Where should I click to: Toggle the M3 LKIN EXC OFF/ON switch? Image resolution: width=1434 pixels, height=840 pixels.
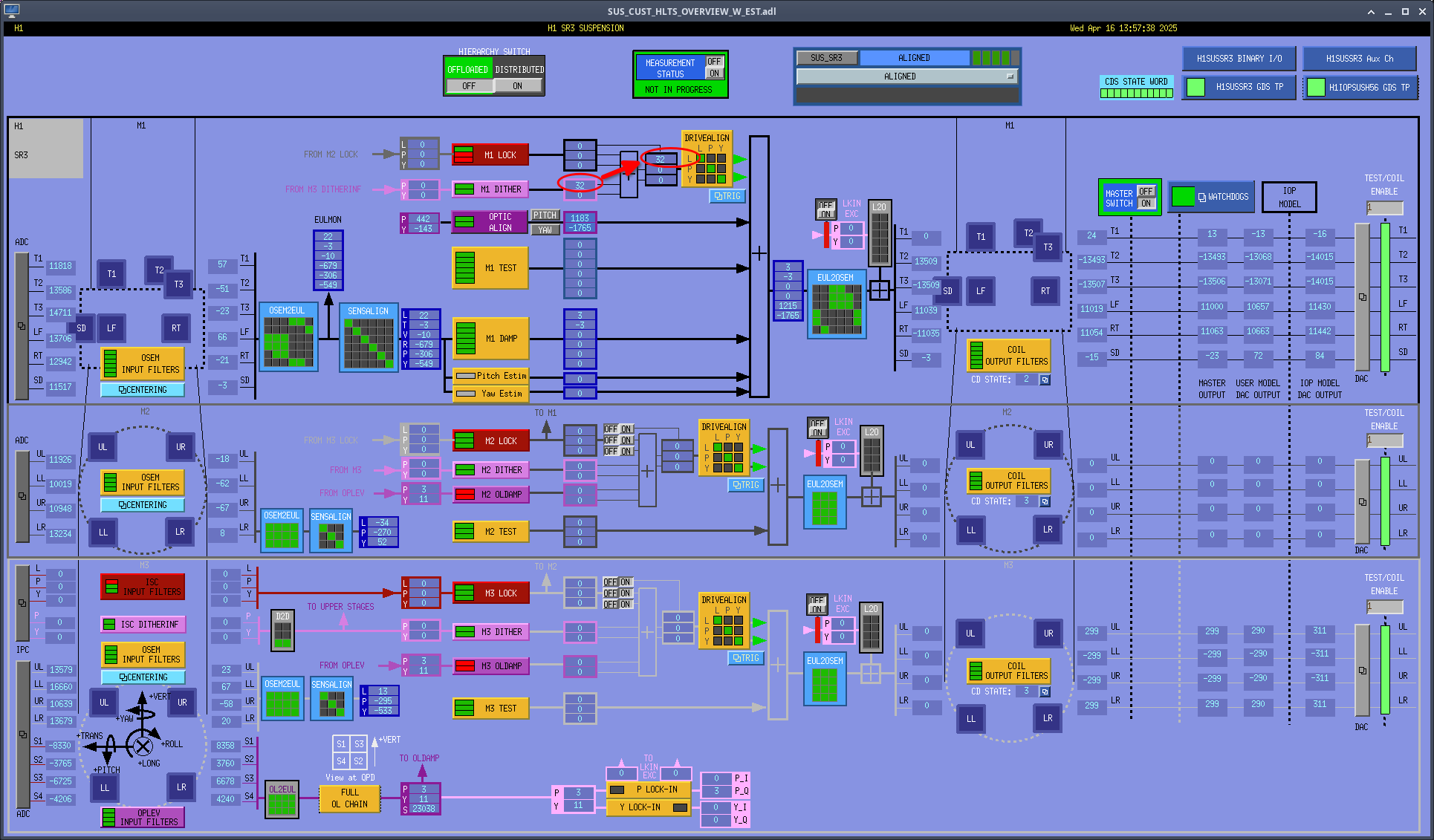(817, 605)
